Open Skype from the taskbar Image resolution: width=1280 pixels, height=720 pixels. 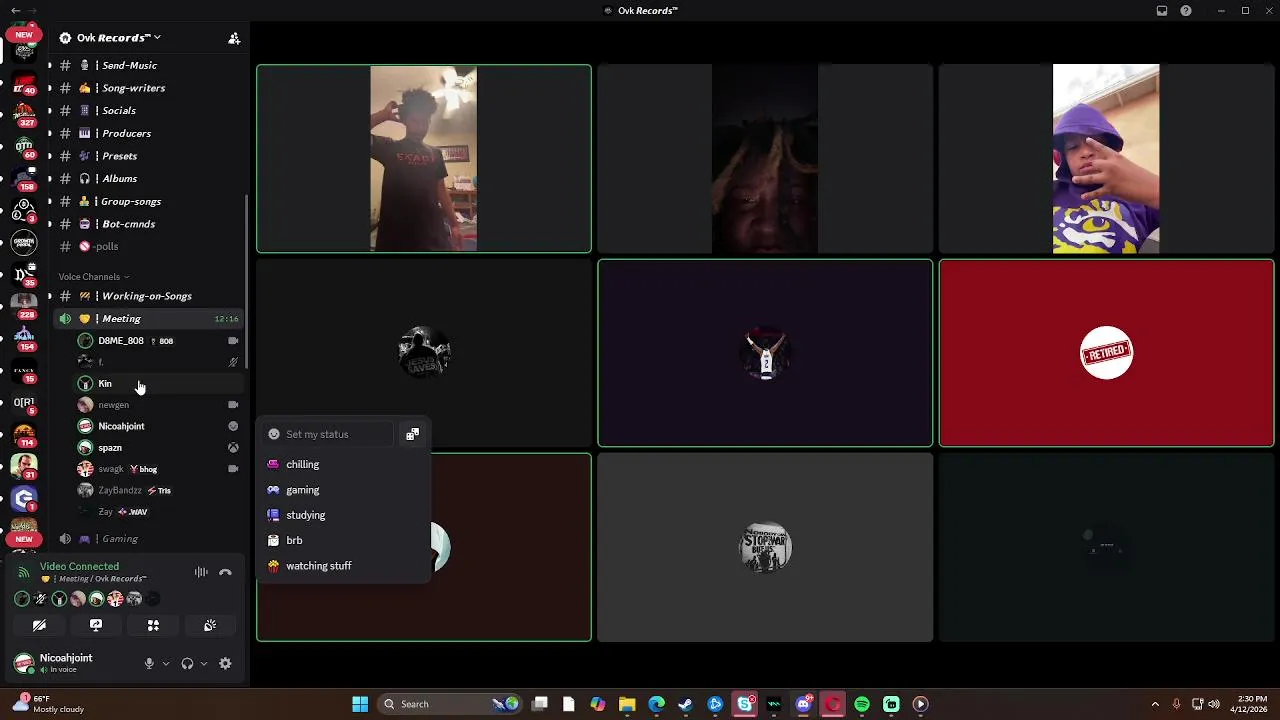[744, 704]
